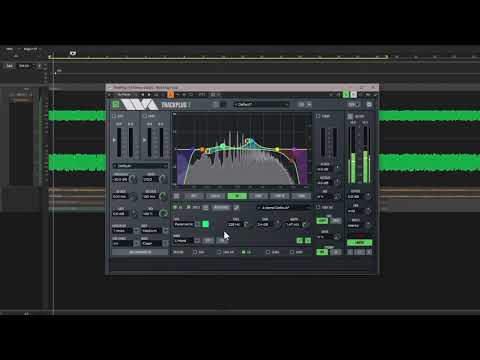Expand the Parametric filter type dropdown
Viewport: 480px width, 360px height.
197,224
